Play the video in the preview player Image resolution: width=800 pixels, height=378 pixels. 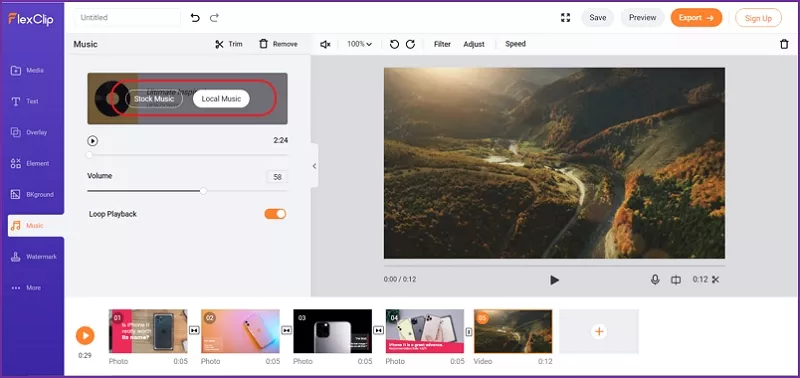click(555, 280)
